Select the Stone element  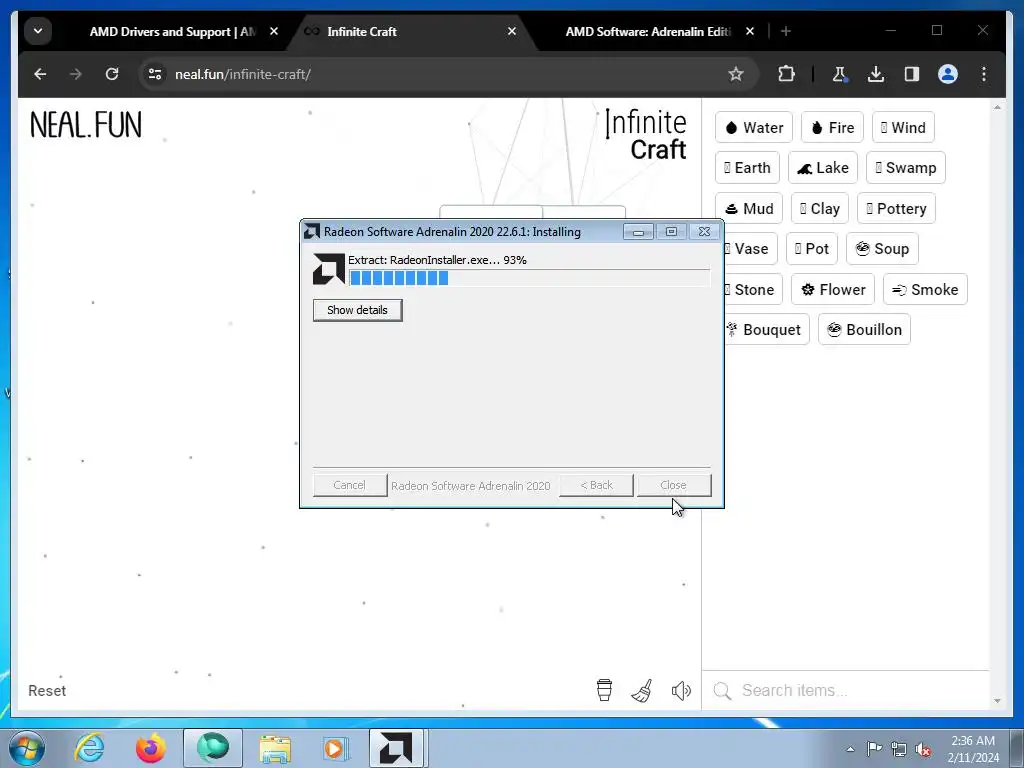pos(754,289)
